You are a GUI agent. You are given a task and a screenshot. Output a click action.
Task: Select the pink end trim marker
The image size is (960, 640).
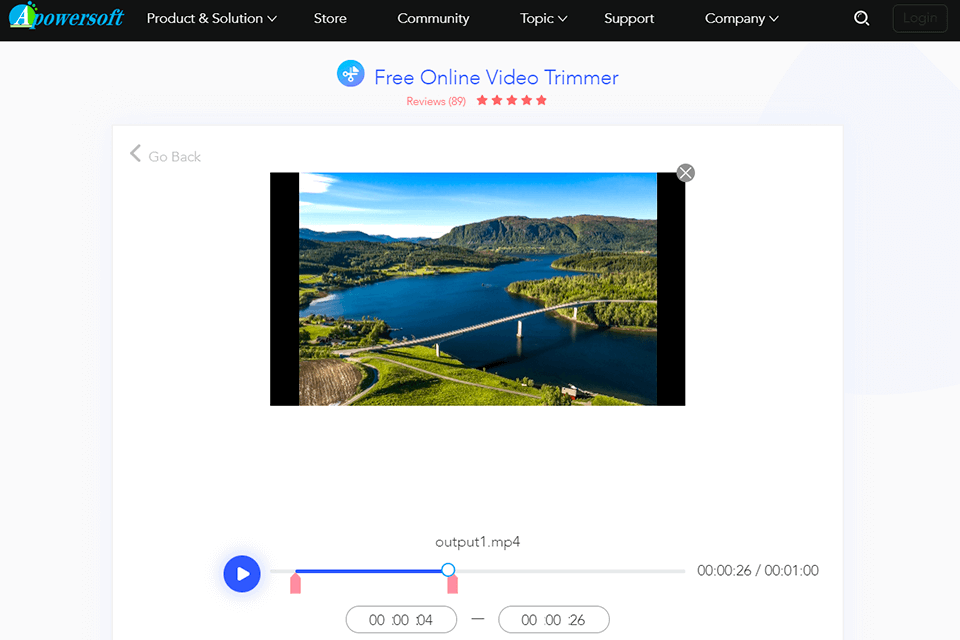[x=452, y=584]
